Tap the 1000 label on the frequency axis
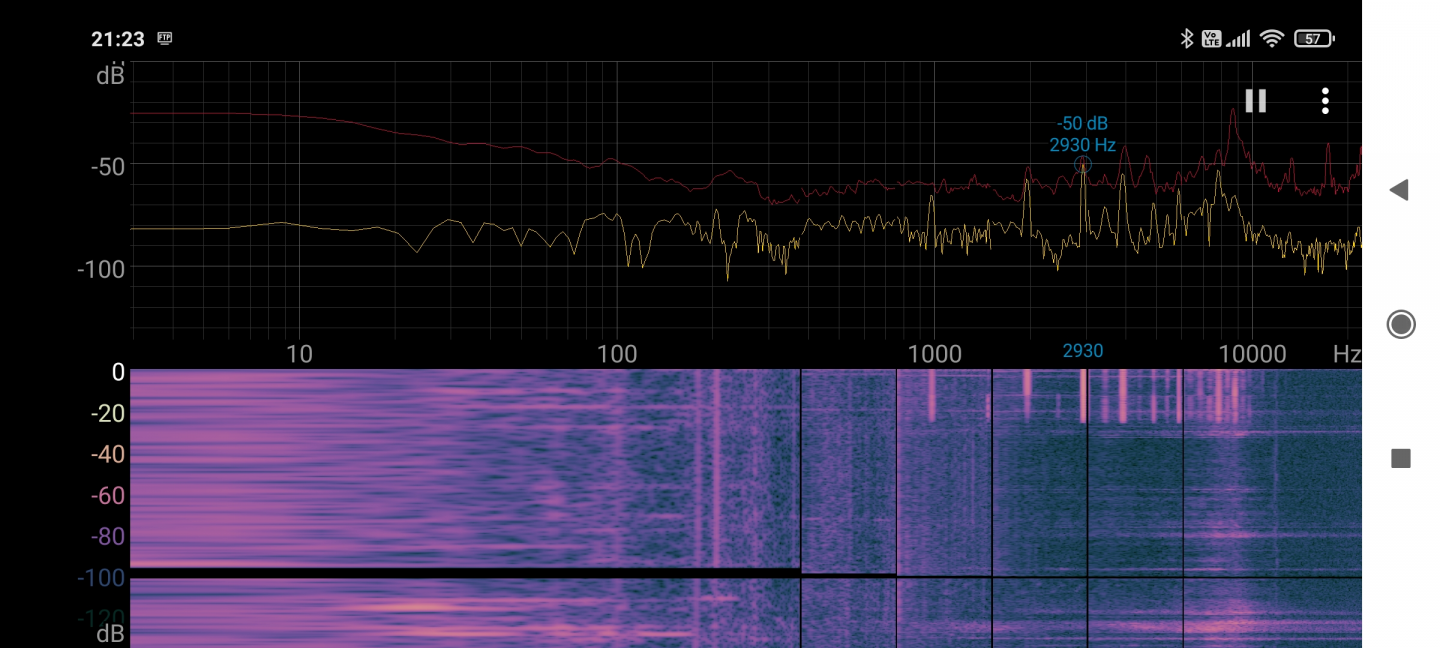The width and height of the screenshot is (1440, 648). coord(934,354)
